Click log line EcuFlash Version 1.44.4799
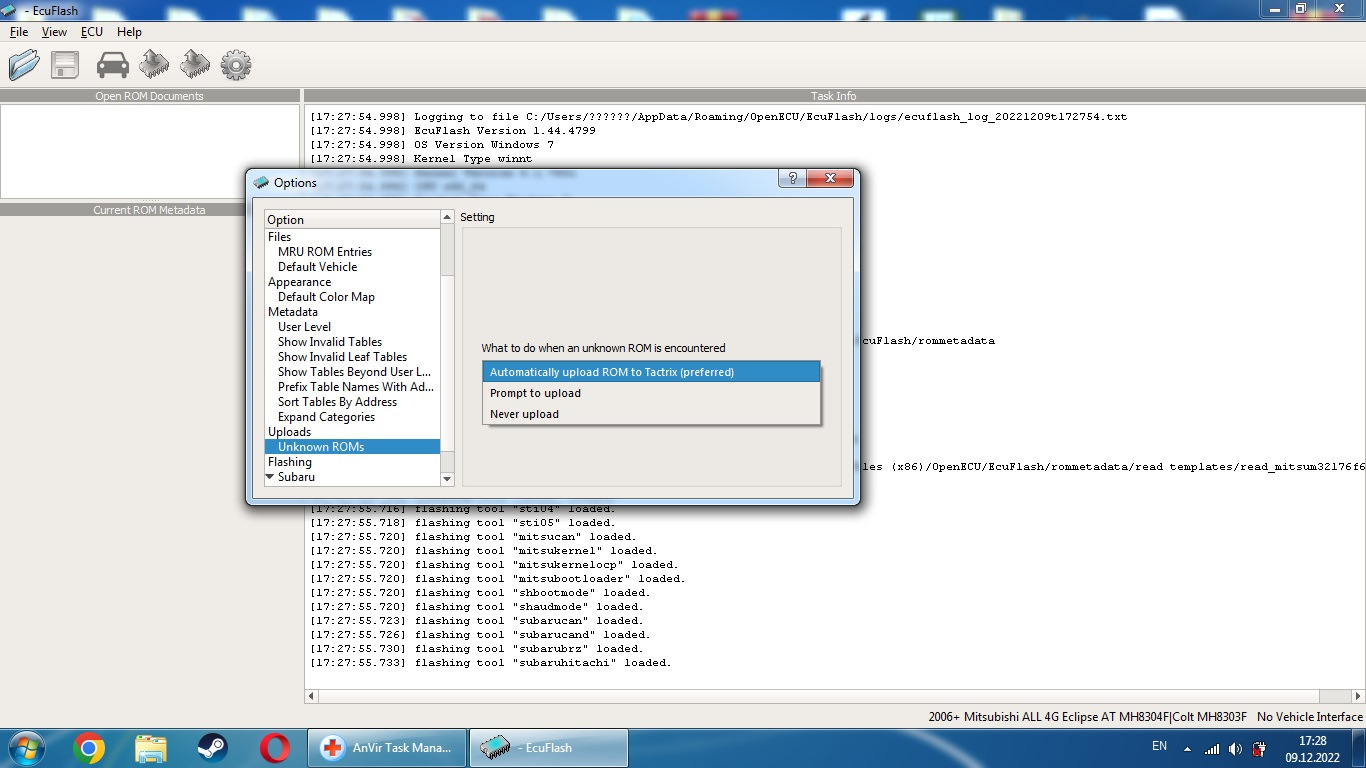Image resolution: width=1366 pixels, height=768 pixels. click(453, 131)
